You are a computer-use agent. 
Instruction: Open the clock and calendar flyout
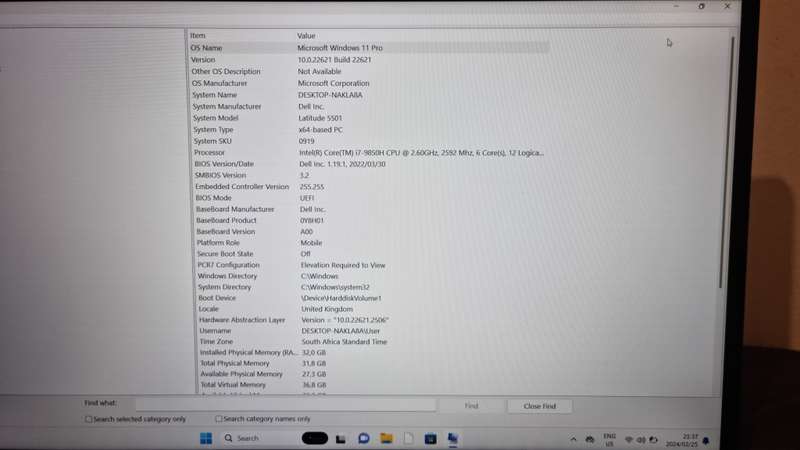pos(682,440)
